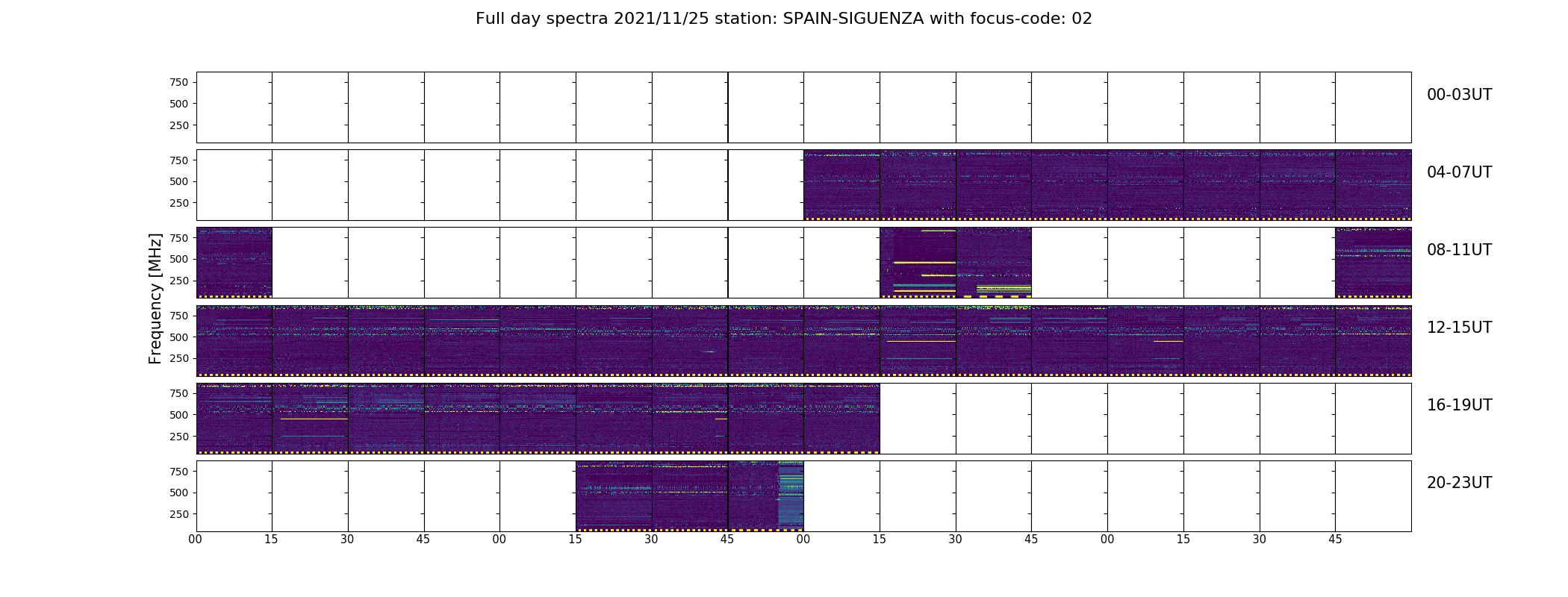Click the last spectrum panel in the 16-19UT row
The height and width of the screenshot is (597, 1568).
(x=841, y=419)
